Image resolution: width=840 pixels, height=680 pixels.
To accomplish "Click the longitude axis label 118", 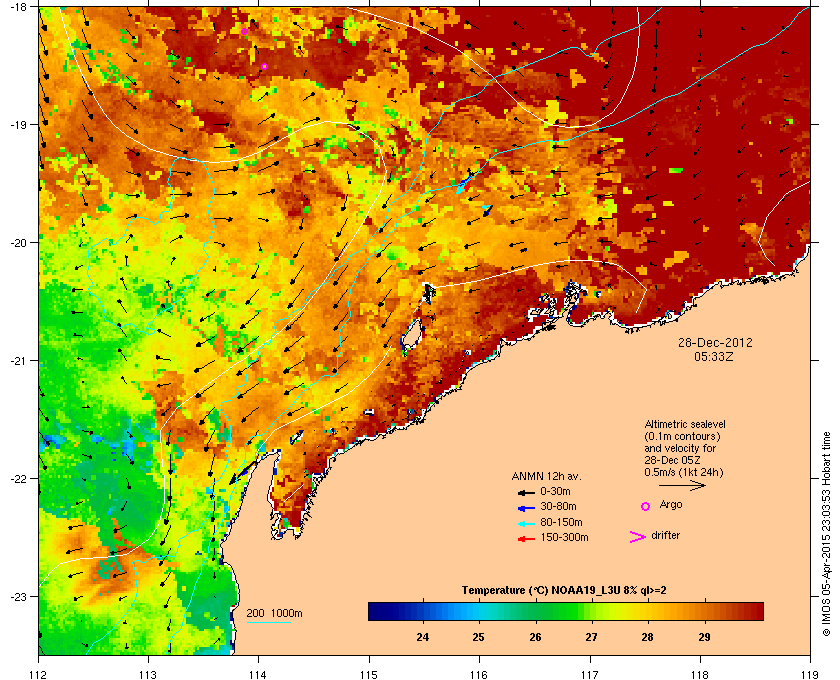I will [700, 674].
